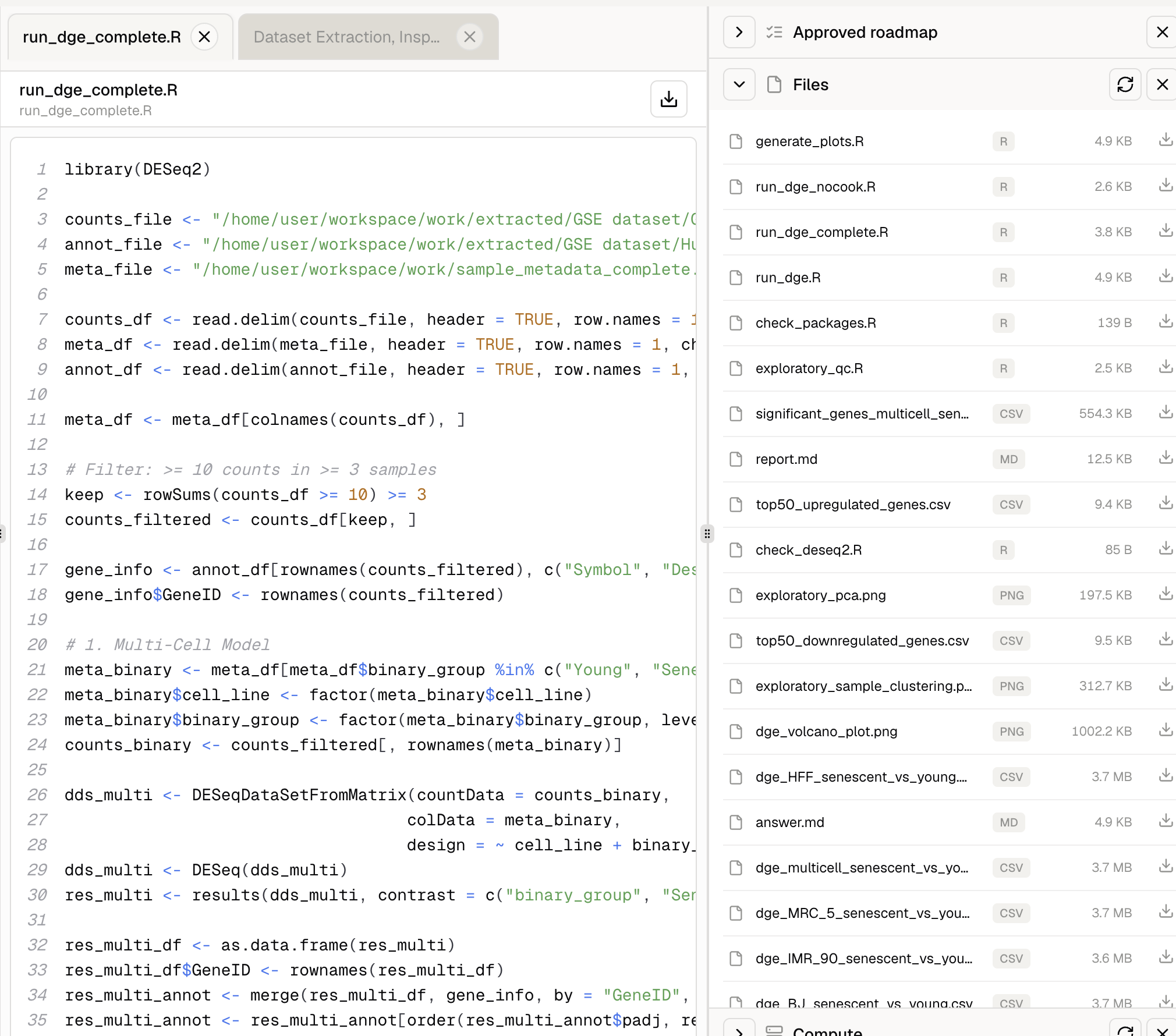The height and width of the screenshot is (1036, 1176).
Task: Download top50_upregulated_genes.csv file
Action: pyautogui.click(x=1166, y=503)
